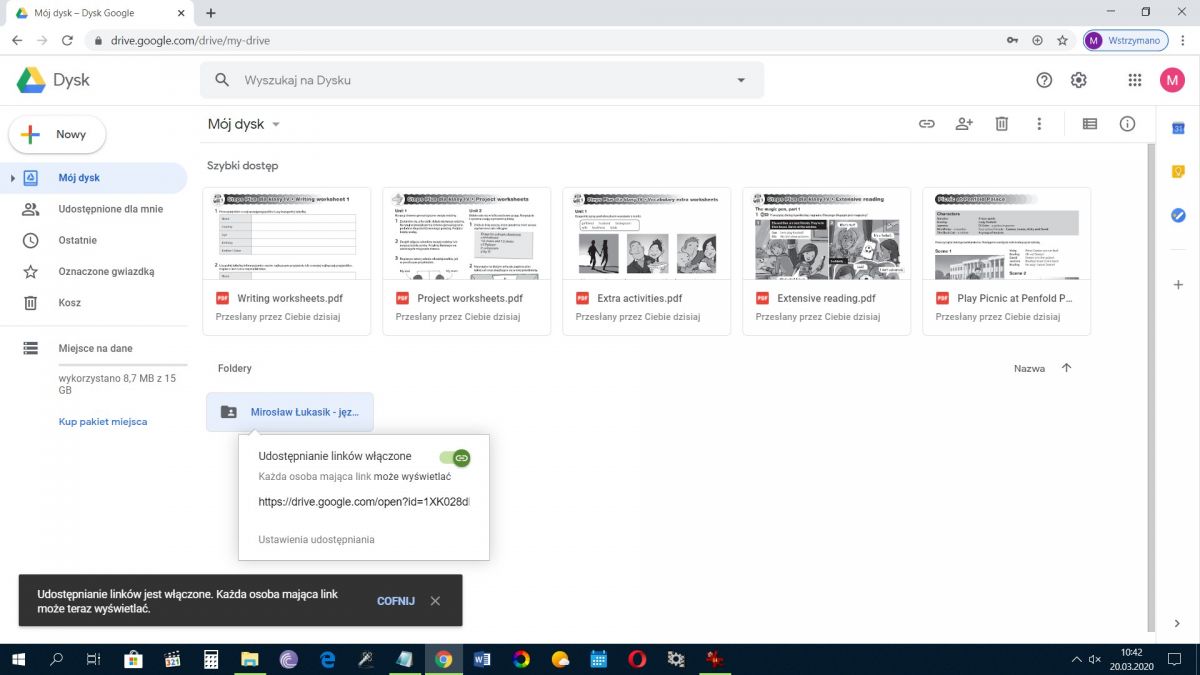Screen dimensions: 1200x675
Task: Bookmark this page with the star icon
Action: [x=1062, y=40]
